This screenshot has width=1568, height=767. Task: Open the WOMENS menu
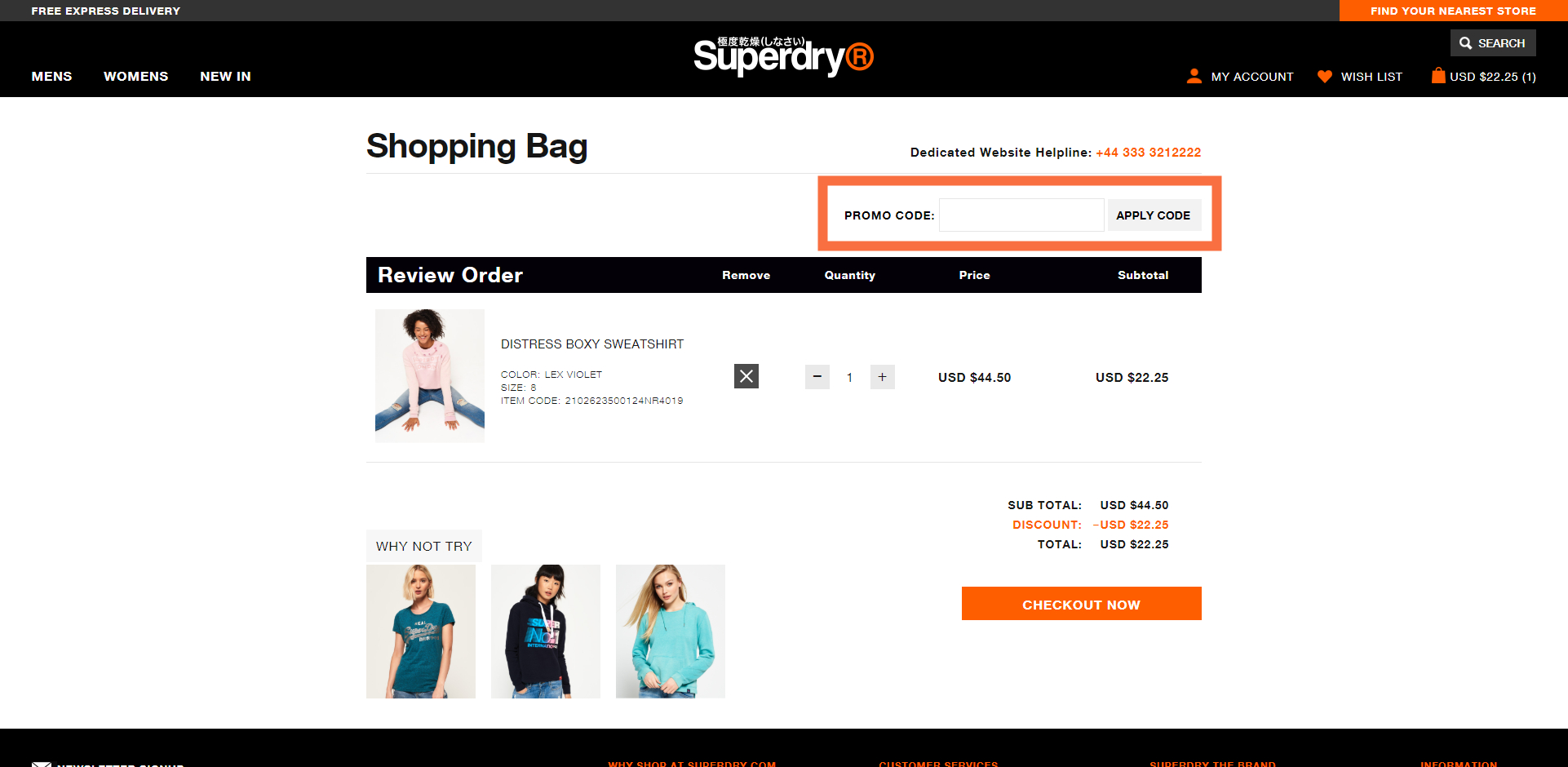135,76
